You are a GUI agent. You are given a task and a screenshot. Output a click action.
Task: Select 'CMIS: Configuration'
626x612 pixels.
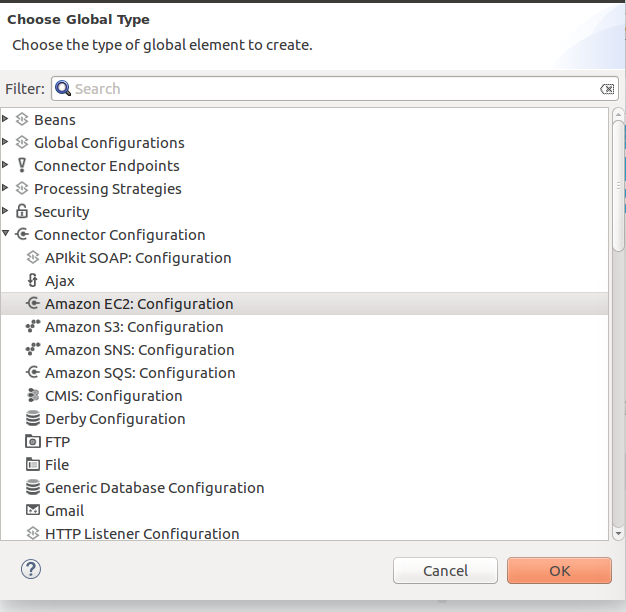point(304,396)
